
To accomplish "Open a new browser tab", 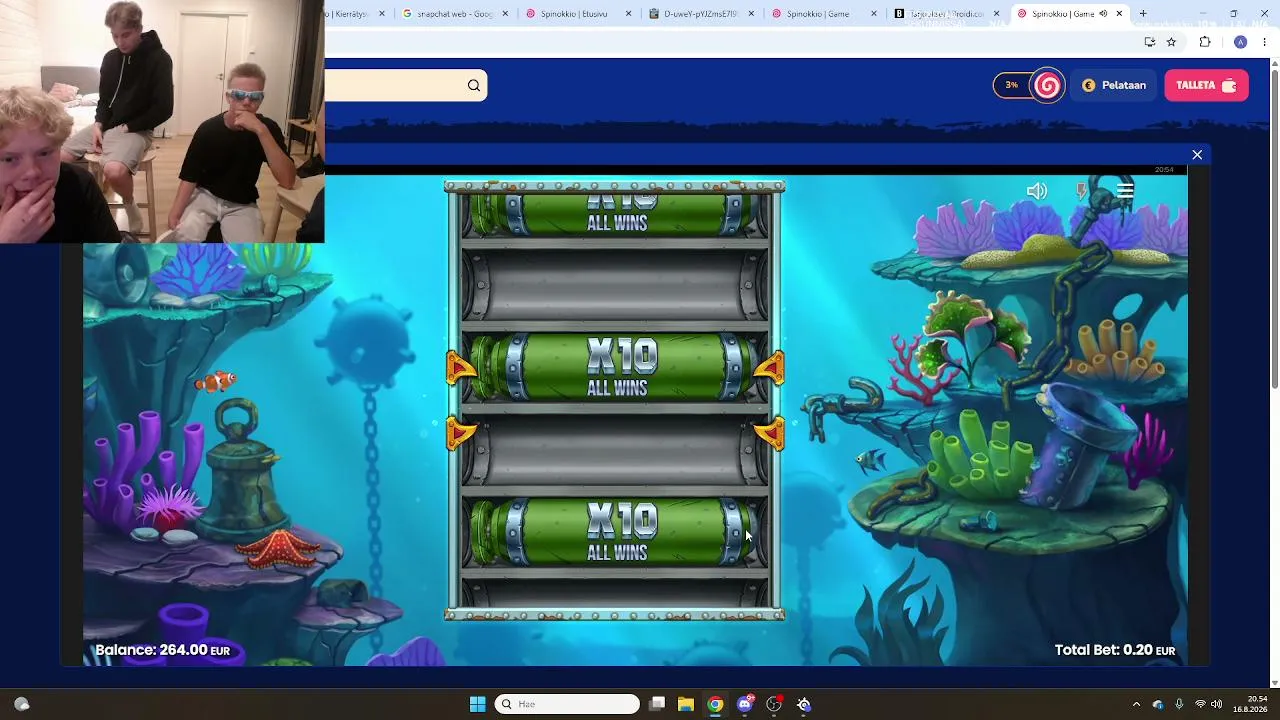I will 1143,14.
